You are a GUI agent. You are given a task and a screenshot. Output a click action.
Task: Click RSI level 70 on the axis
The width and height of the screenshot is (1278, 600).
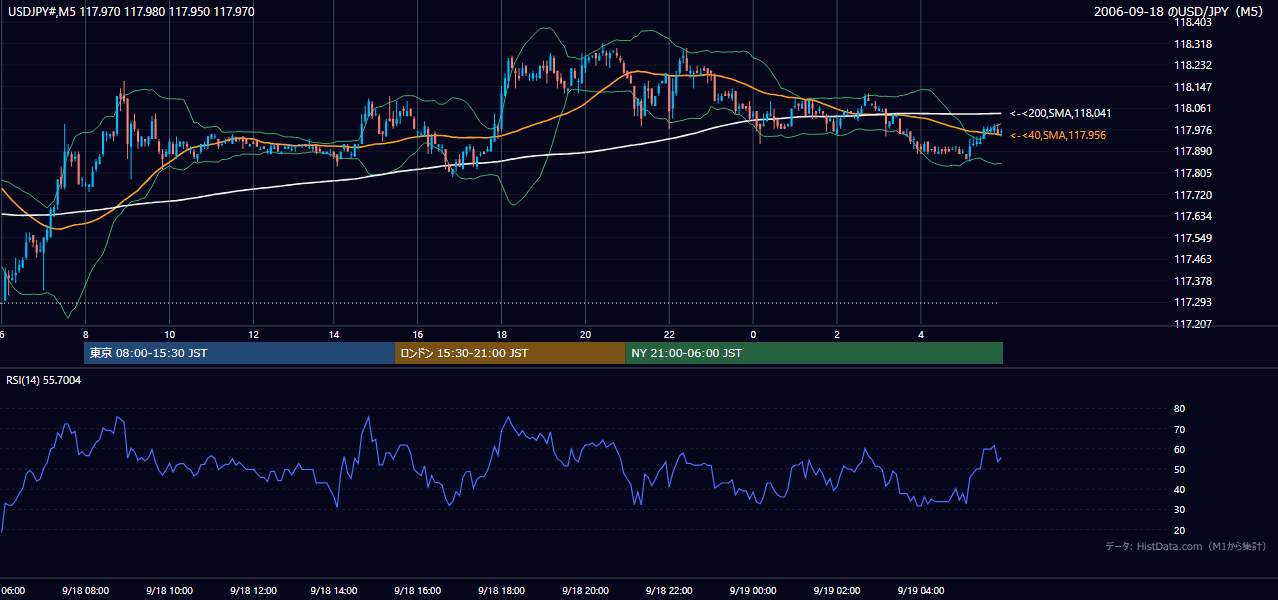1179,429
